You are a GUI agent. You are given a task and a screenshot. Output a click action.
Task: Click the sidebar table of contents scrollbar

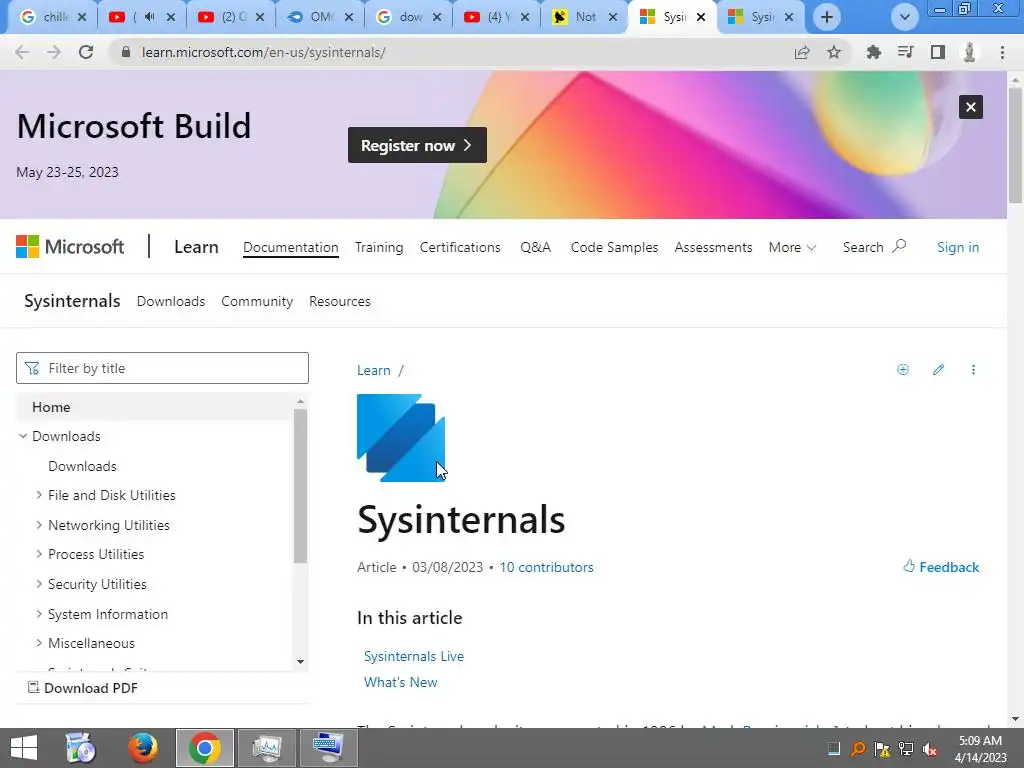(300, 485)
